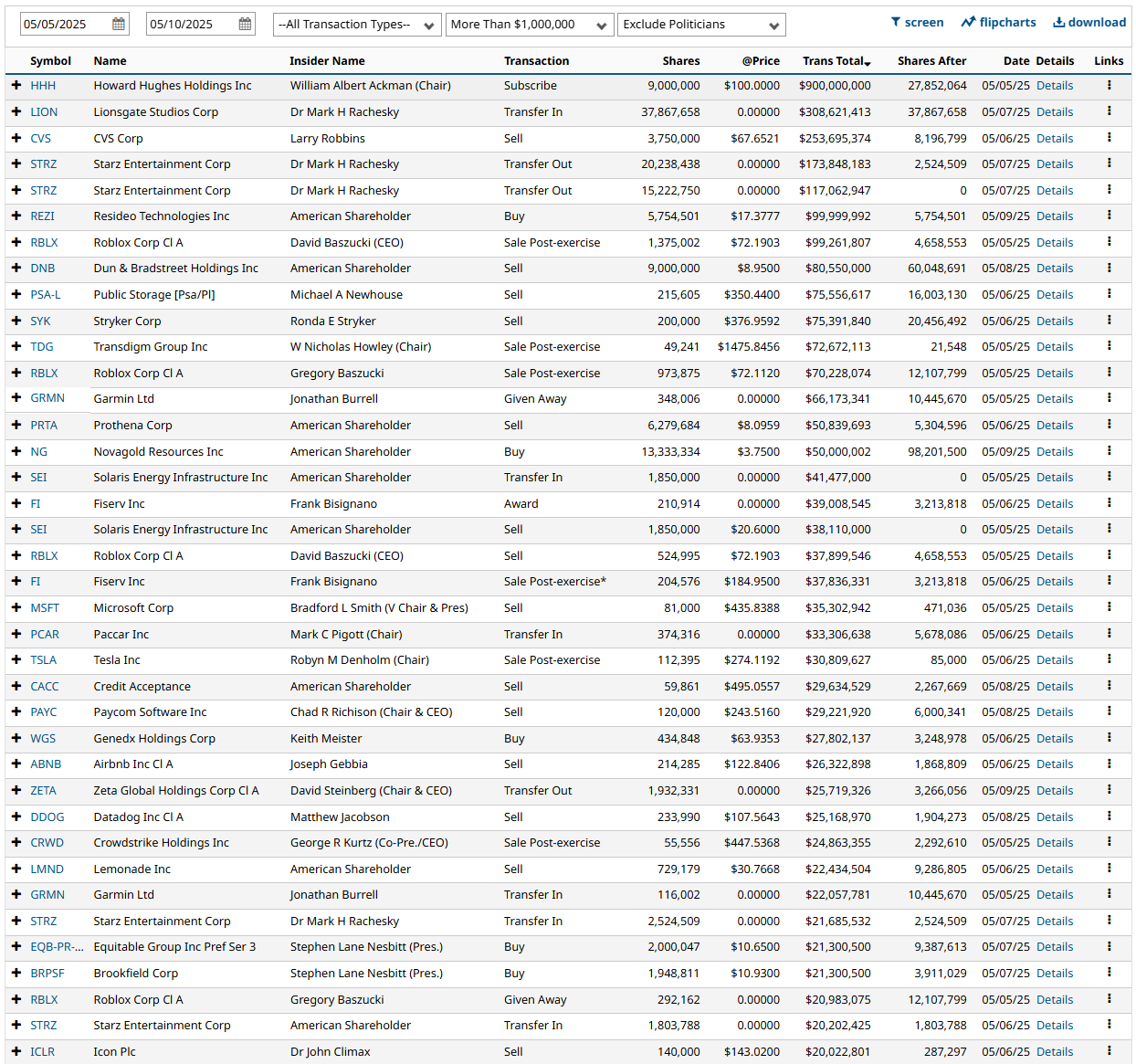Sort by Shares After column header
1136x1064 pixels.
click(931, 61)
